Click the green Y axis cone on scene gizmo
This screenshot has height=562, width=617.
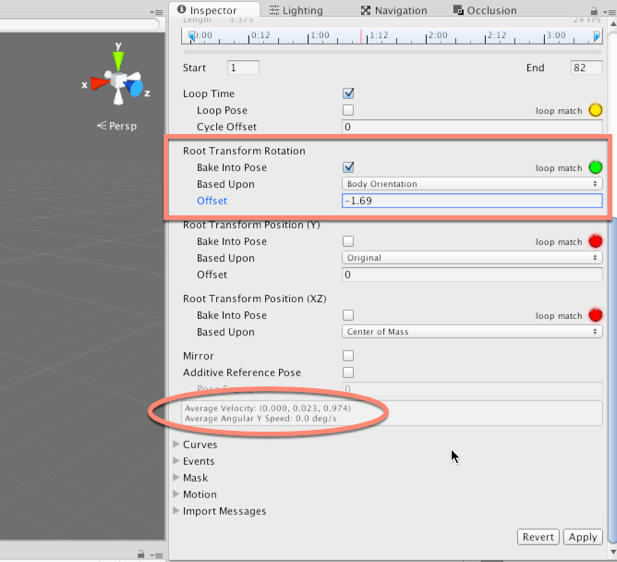[x=119, y=60]
